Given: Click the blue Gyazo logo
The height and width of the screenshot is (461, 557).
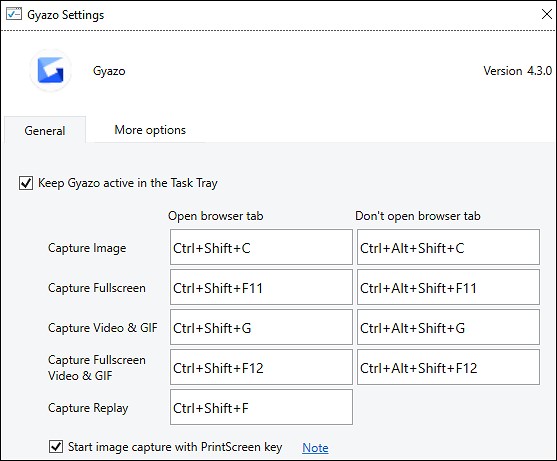Looking at the screenshot, I should (x=50, y=71).
